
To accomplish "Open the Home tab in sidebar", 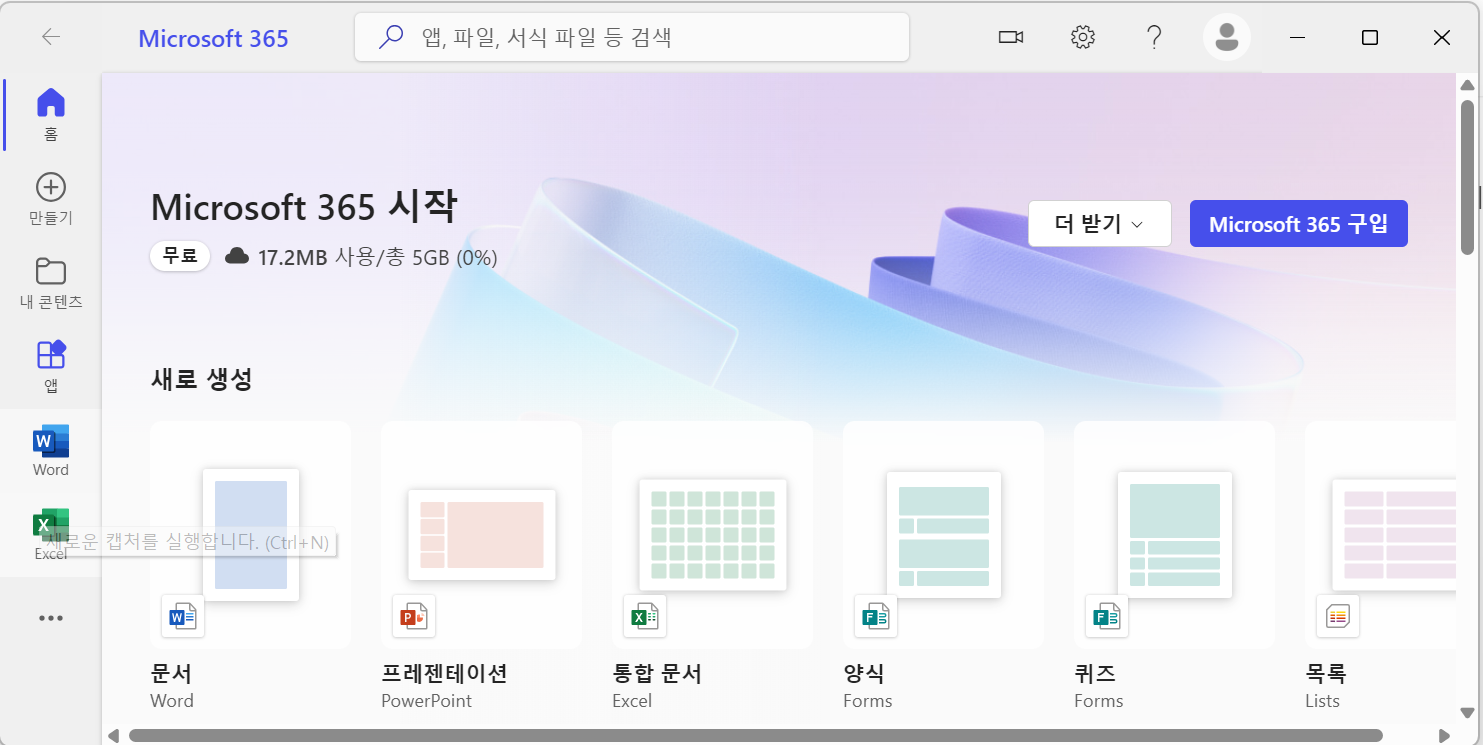I will (x=50, y=114).
